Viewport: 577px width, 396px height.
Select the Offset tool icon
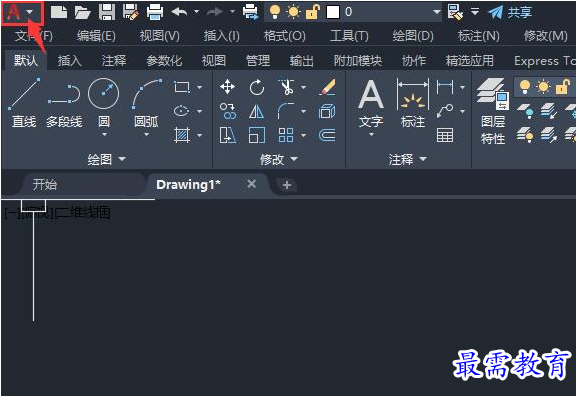coord(327,135)
